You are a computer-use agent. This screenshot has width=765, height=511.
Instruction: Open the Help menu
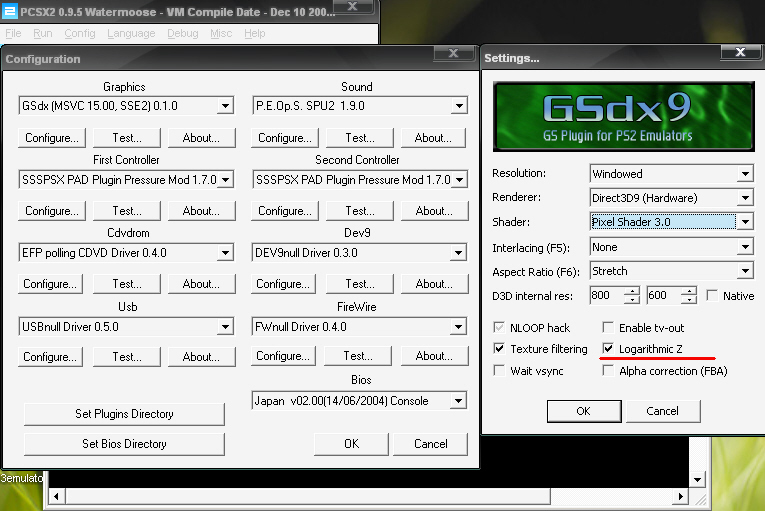pyautogui.click(x=254, y=33)
